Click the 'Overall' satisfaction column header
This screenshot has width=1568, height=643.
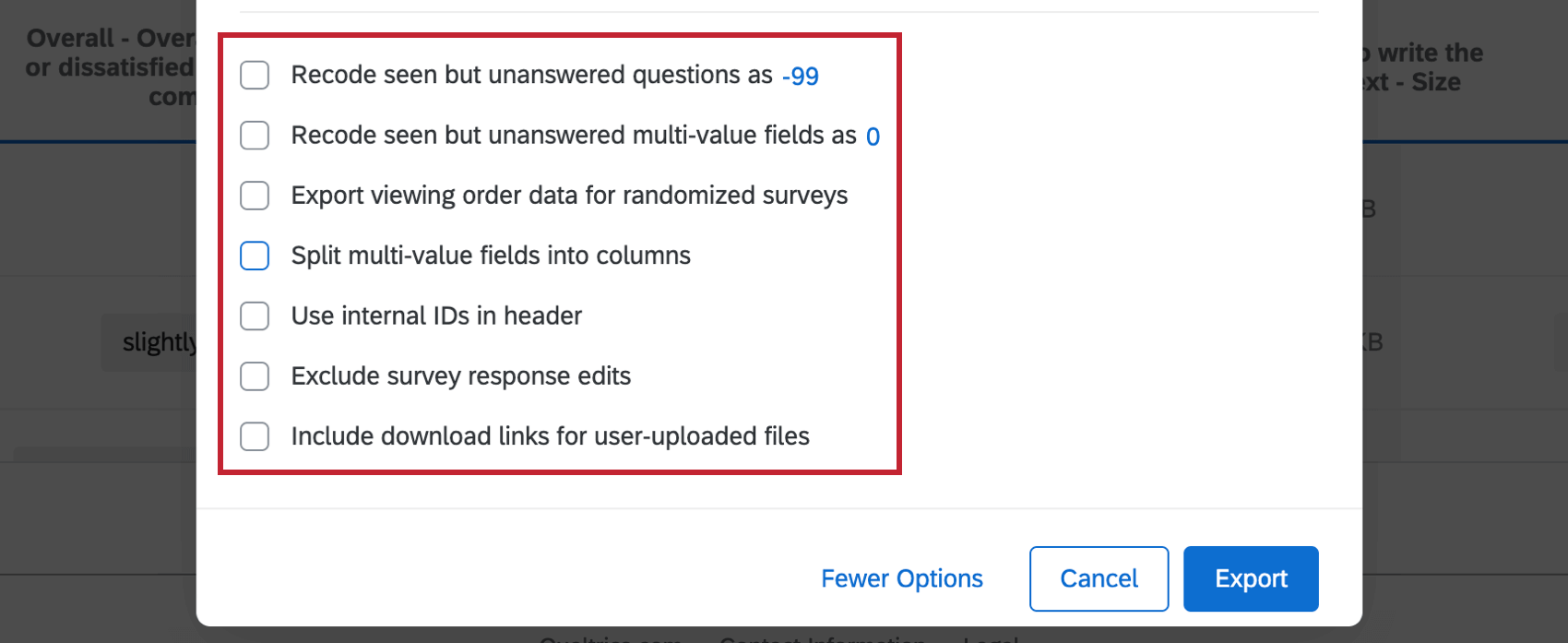click(x=110, y=66)
